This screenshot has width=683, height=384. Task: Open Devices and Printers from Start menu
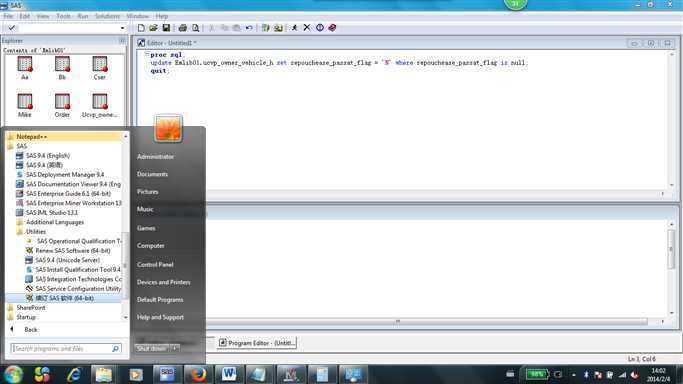[163, 282]
